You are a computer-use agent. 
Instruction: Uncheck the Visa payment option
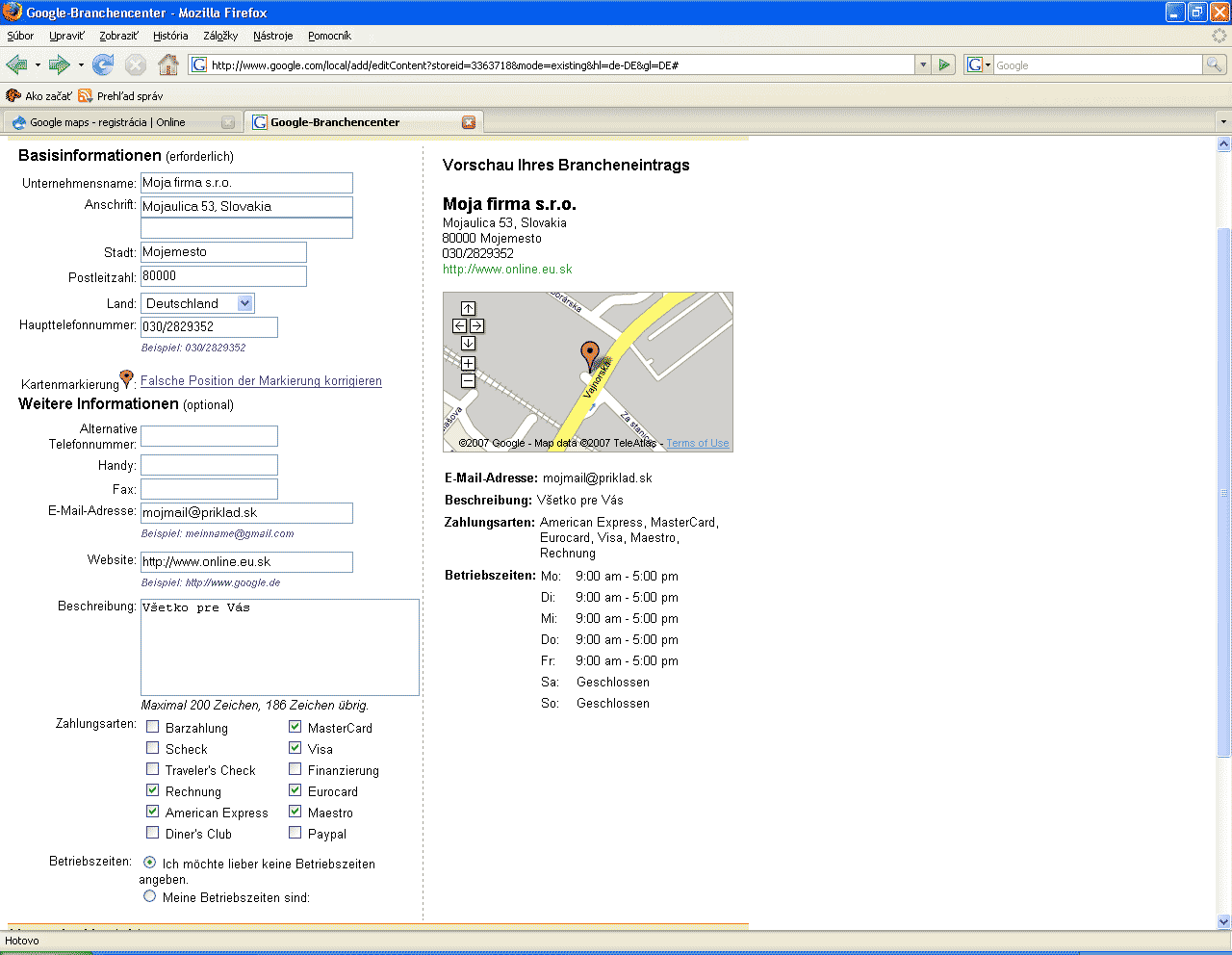click(295, 748)
